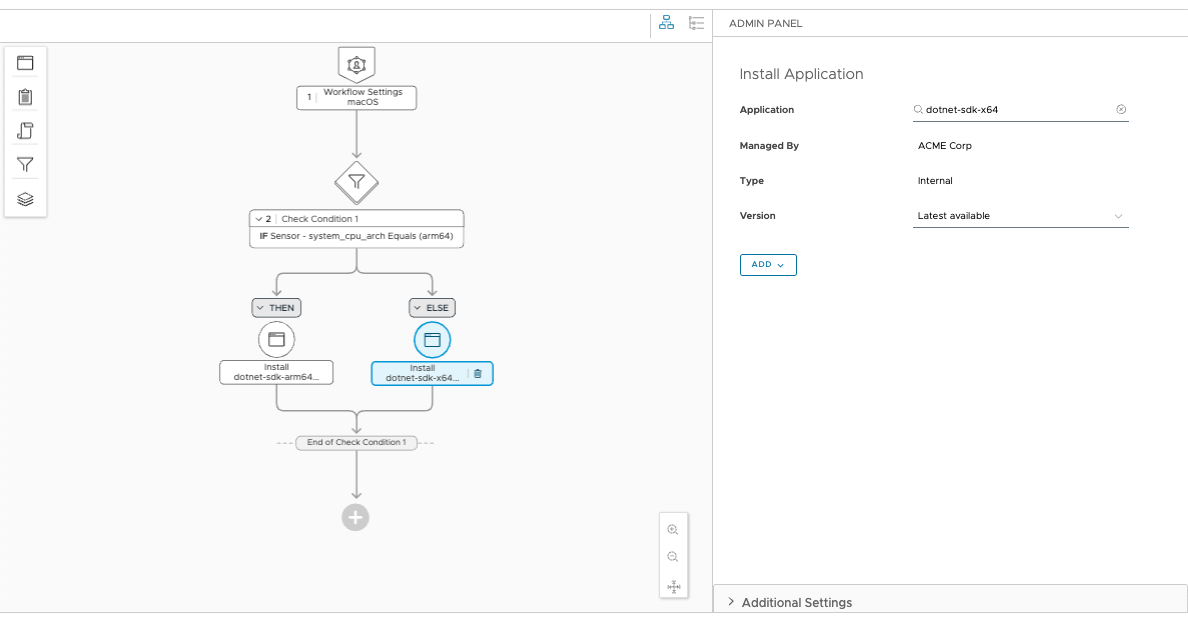Image resolution: width=1188 pixels, height=620 pixels.
Task: Click the clipboard icon in left toolbar
Action: pyautogui.click(x=26, y=97)
